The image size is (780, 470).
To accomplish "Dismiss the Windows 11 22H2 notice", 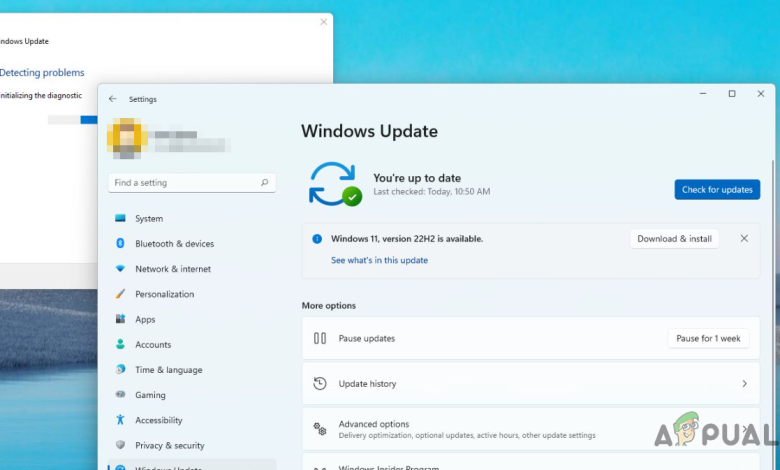I will (744, 239).
